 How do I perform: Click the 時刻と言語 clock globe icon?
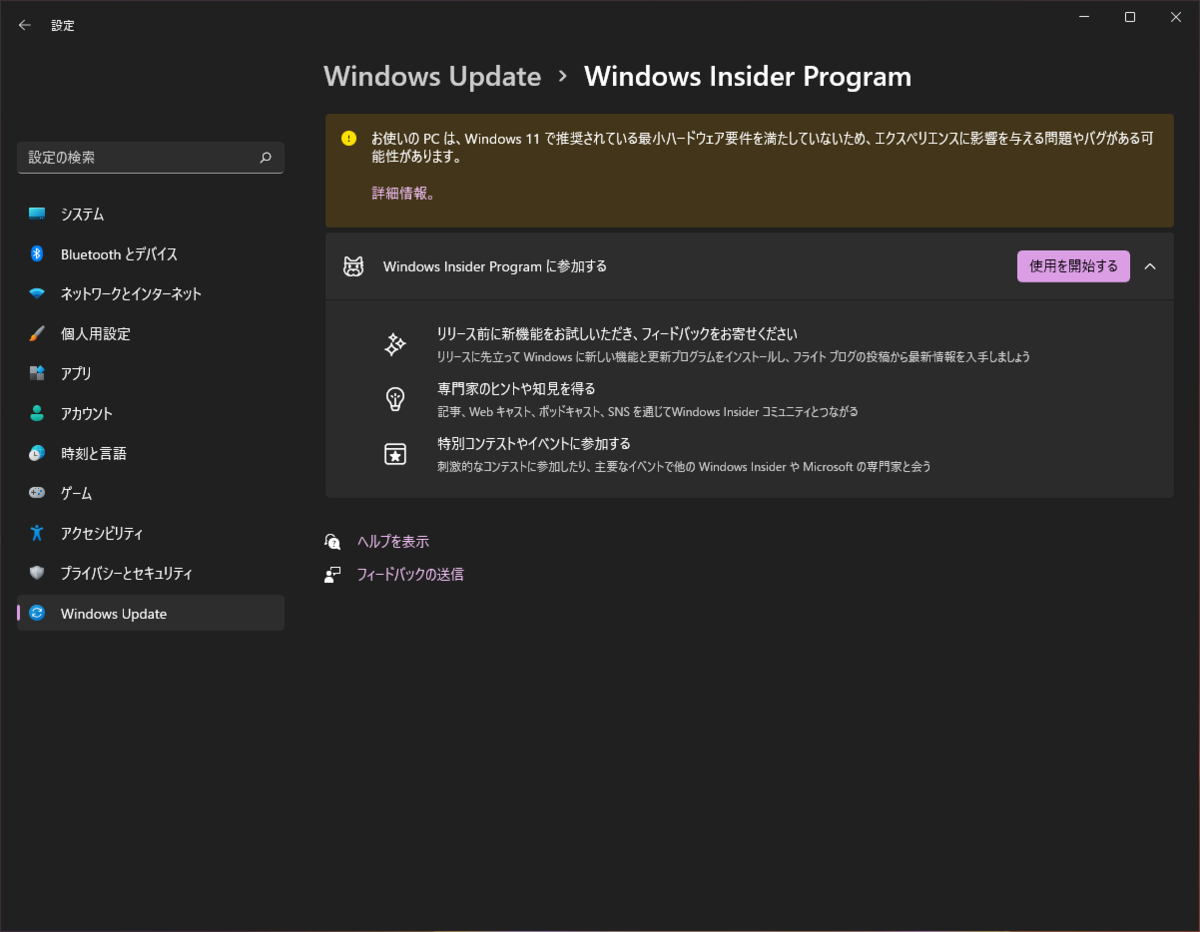(x=37, y=454)
